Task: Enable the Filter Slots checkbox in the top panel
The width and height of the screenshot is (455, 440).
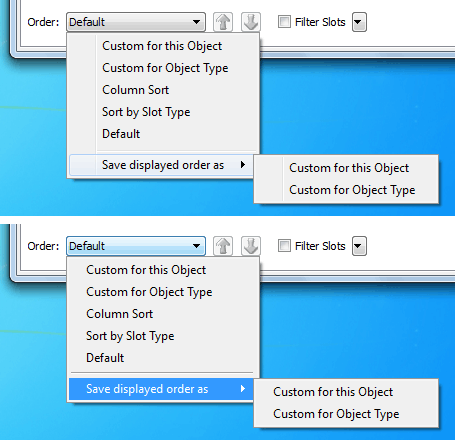Action: [x=284, y=22]
